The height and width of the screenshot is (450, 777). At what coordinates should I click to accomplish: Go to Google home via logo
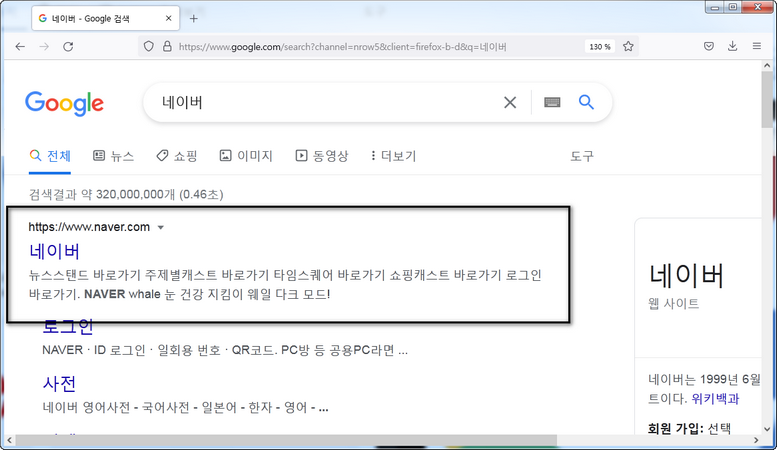tap(64, 104)
